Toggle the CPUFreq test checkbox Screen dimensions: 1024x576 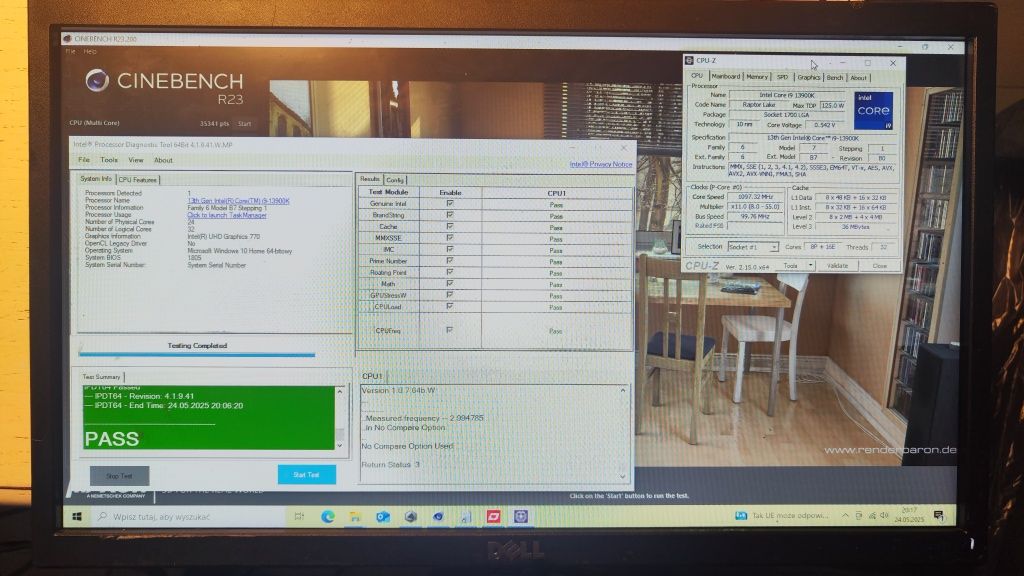click(x=449, y=330)
